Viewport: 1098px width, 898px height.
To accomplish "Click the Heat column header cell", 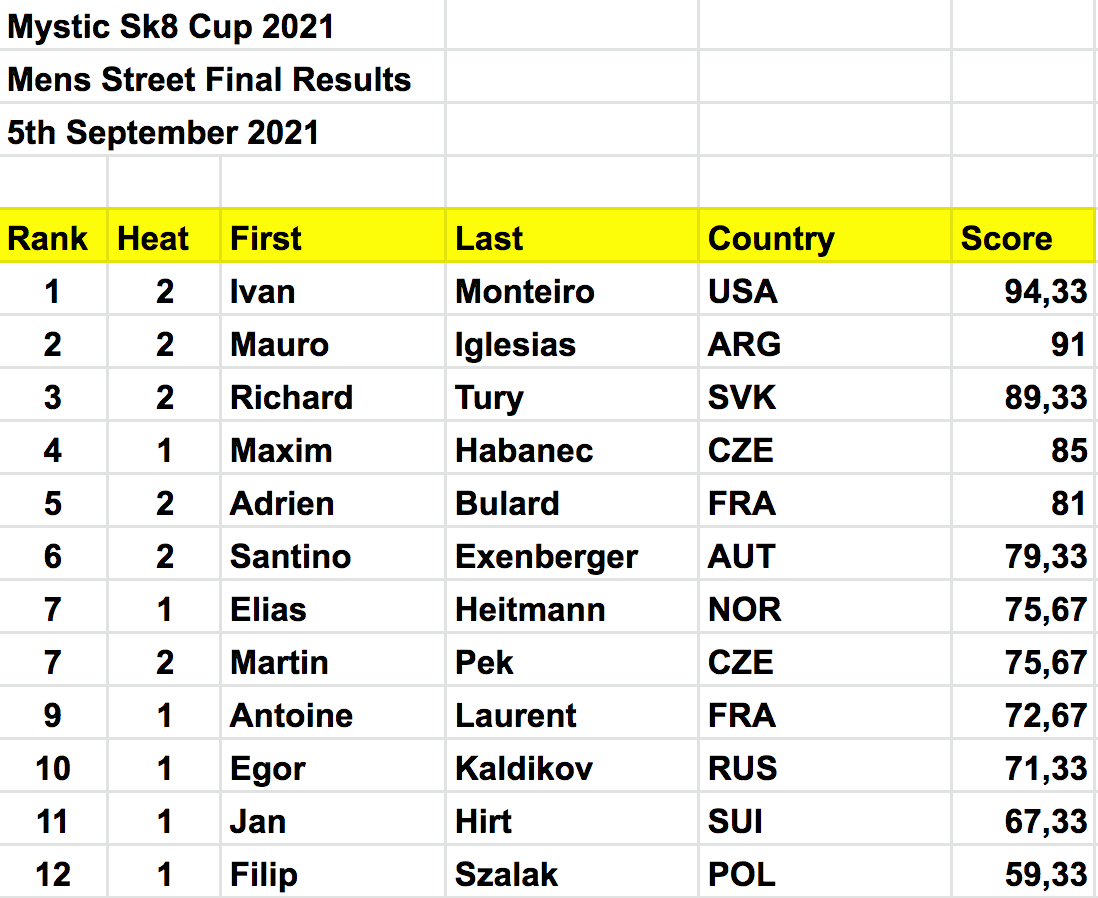I will click(x=153, y=239).
